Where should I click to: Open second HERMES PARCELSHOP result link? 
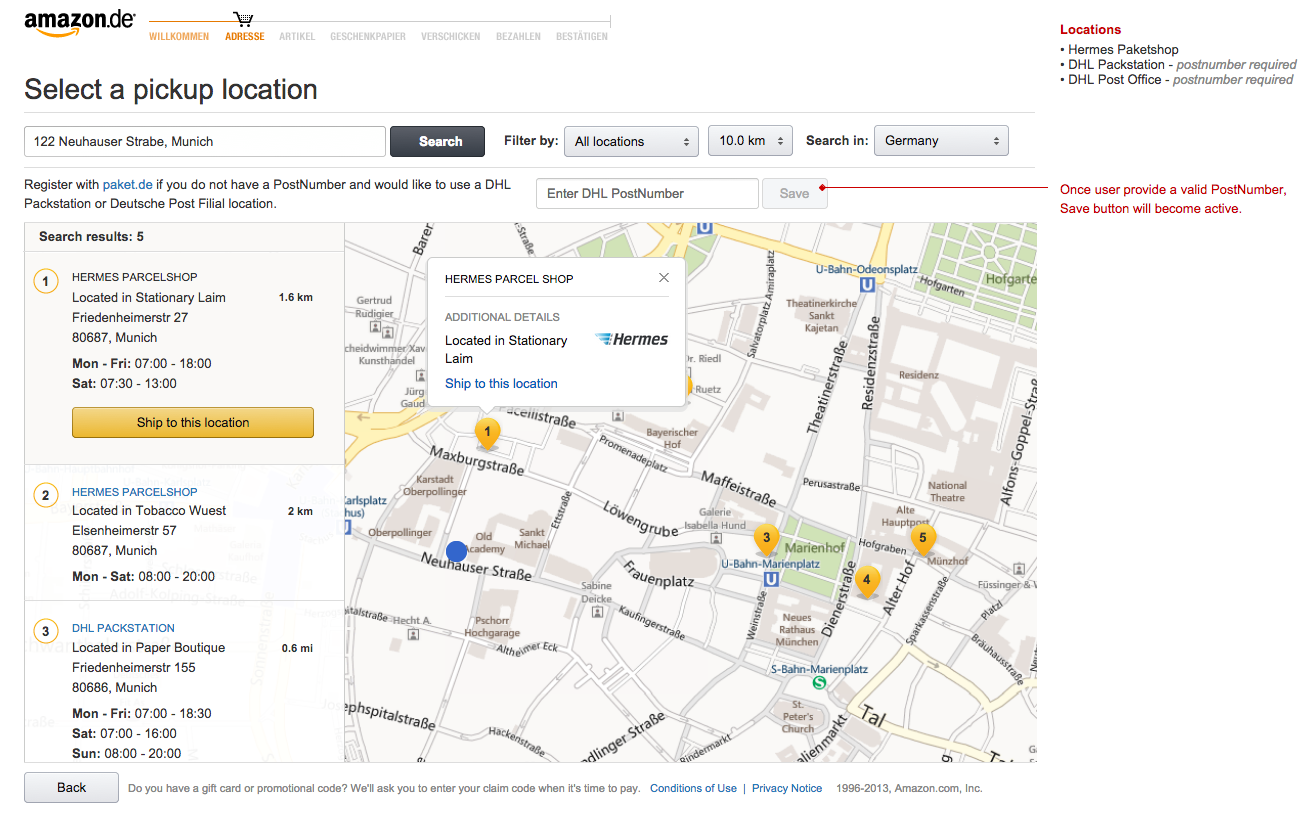(135, 492)
